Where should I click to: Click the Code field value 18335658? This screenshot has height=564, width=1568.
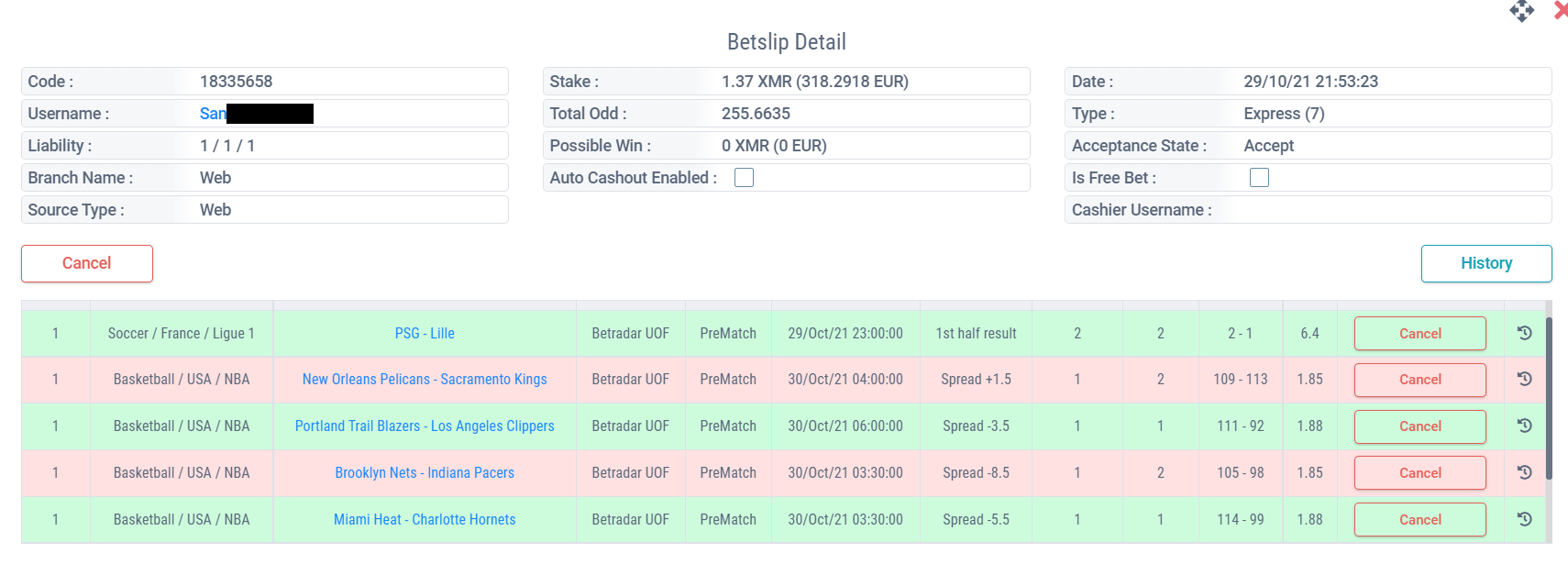[236, 82]
